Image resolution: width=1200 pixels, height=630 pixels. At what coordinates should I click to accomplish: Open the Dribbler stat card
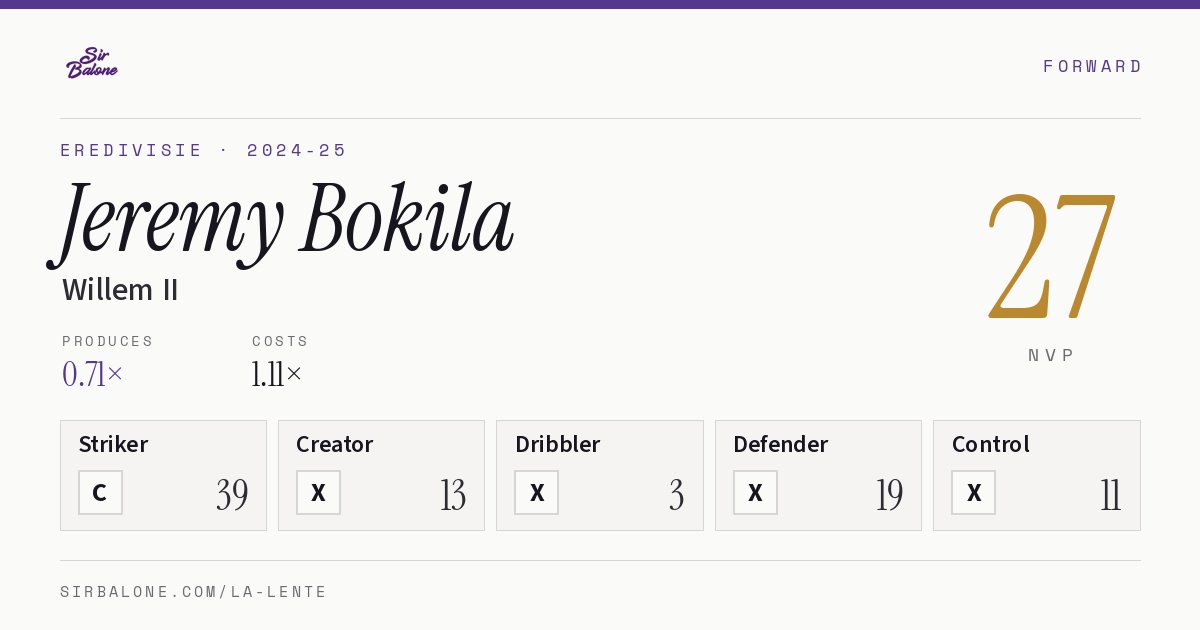click(x=600, y=475)
